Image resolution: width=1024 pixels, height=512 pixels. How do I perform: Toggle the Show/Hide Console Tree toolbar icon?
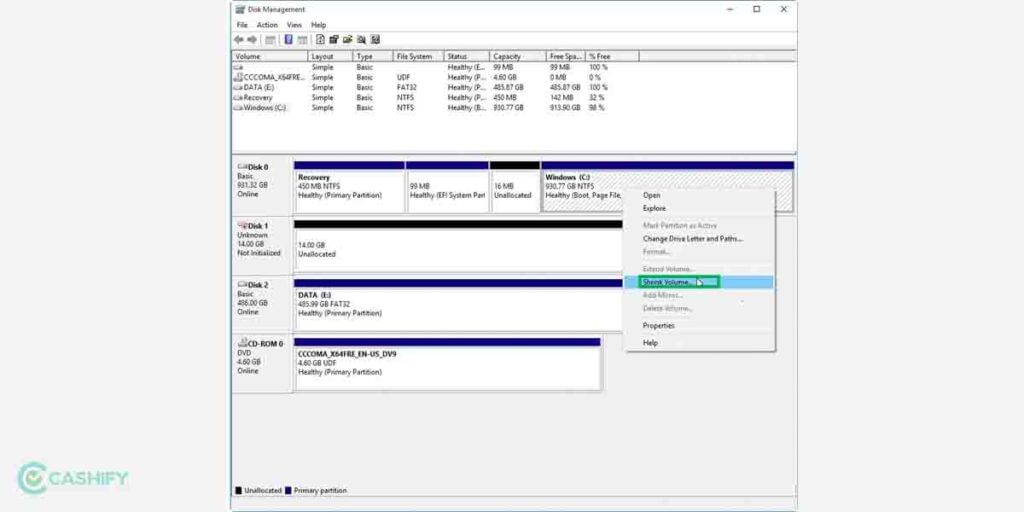270,40
